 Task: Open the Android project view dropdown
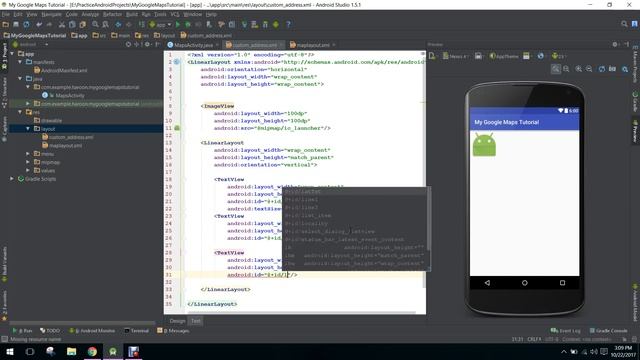(31, 44)
